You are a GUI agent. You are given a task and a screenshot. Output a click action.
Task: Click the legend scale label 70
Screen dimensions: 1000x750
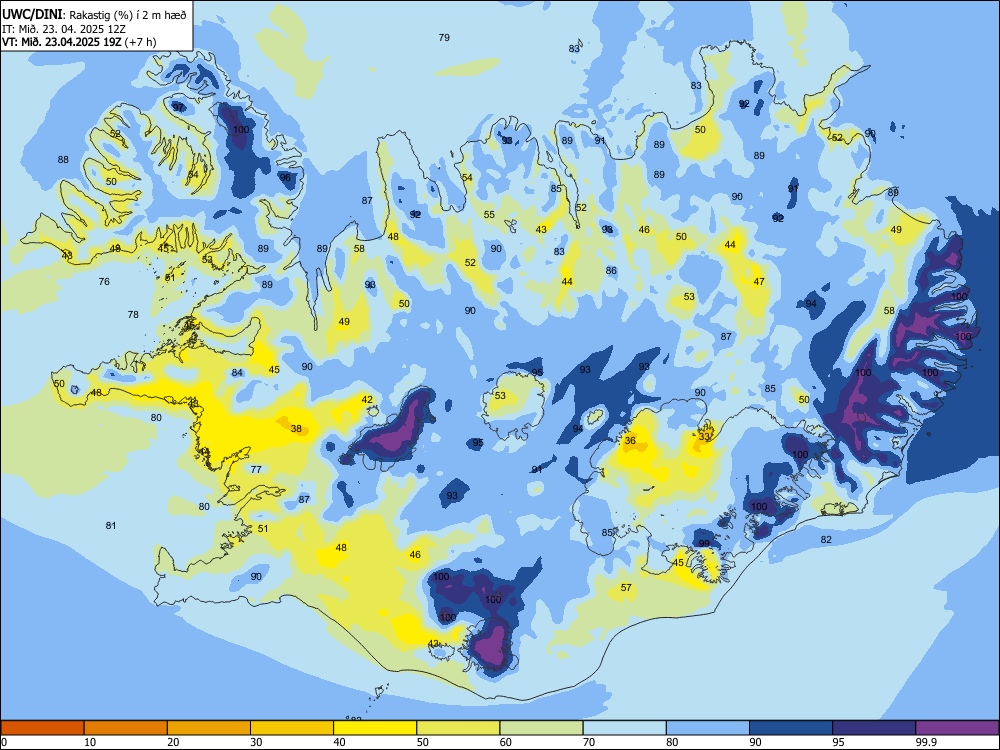[589, 742]
